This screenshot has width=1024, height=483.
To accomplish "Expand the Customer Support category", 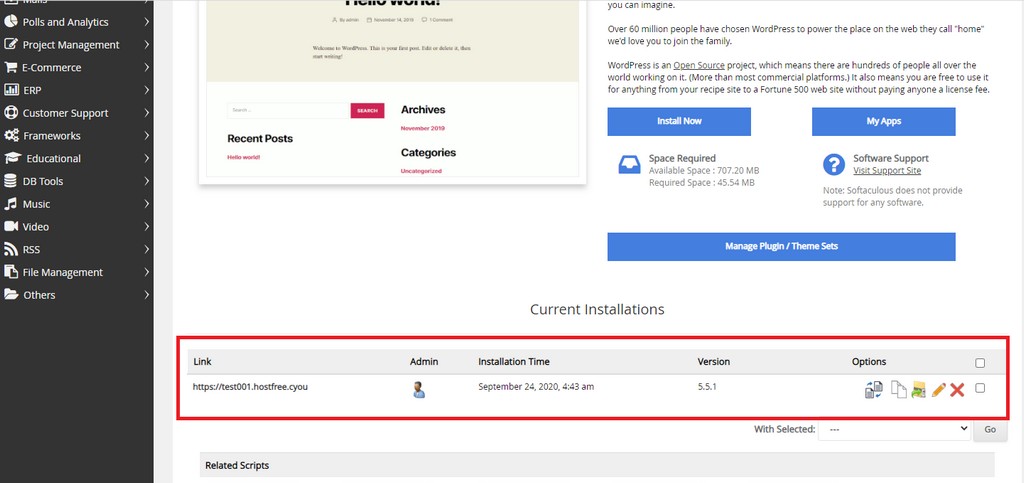I will pyautogui.click(x=77, y=113).
